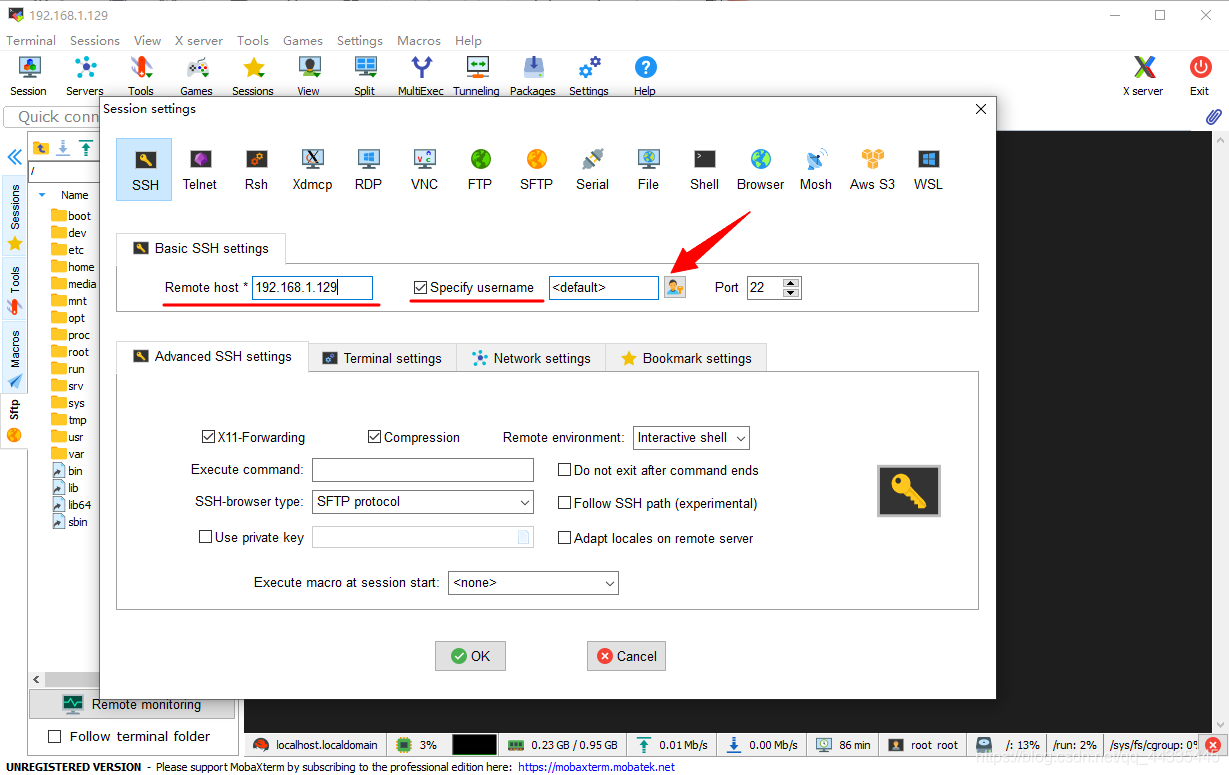Check Follow terminal folder
1229x775 pixels.
coord(55,737)
